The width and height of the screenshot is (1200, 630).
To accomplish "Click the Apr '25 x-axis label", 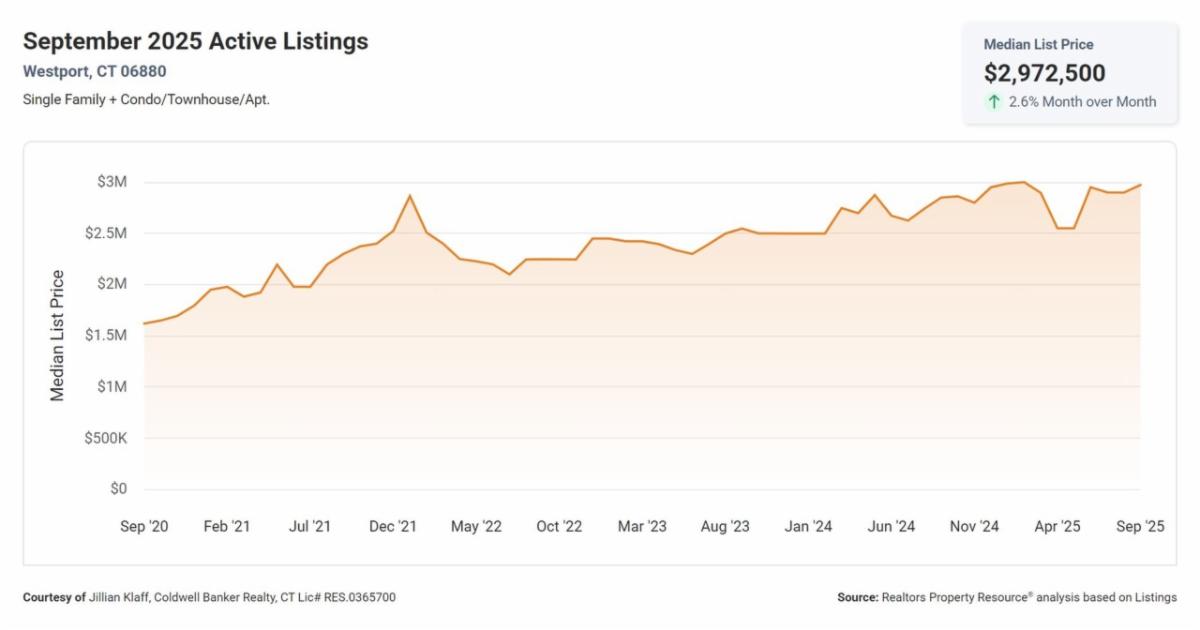I will 1057,526.
